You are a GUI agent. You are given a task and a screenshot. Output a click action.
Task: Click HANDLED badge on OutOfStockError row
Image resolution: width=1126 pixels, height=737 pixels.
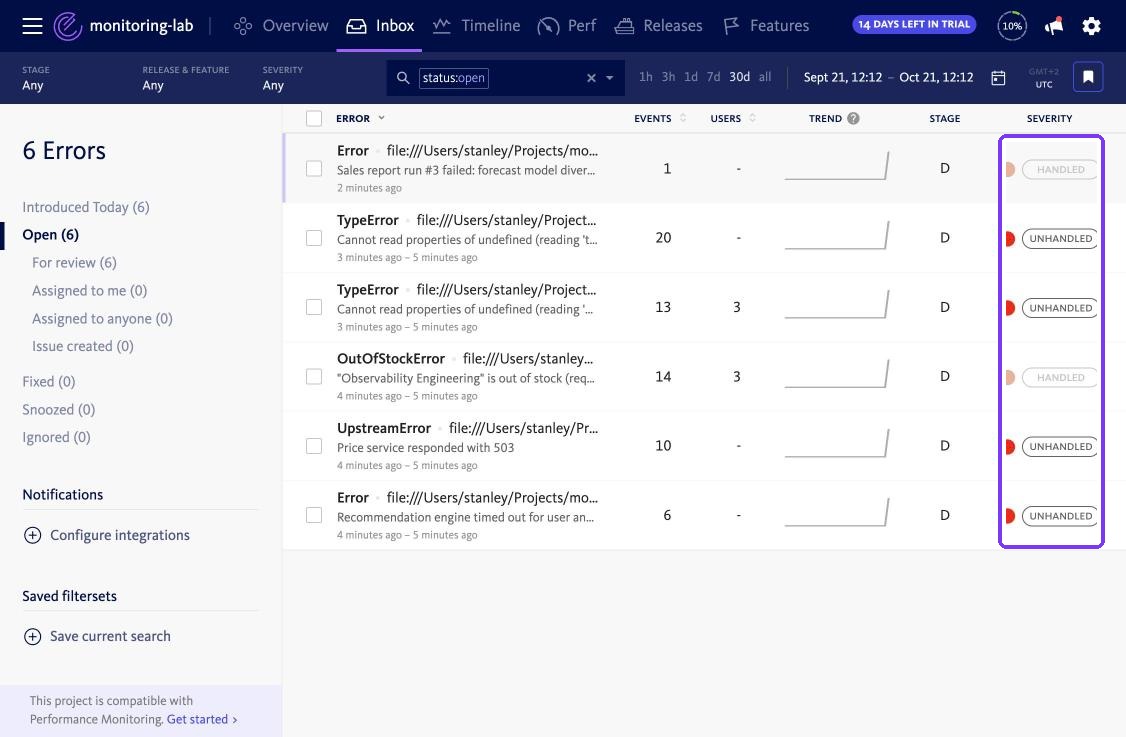point(1059,377)
